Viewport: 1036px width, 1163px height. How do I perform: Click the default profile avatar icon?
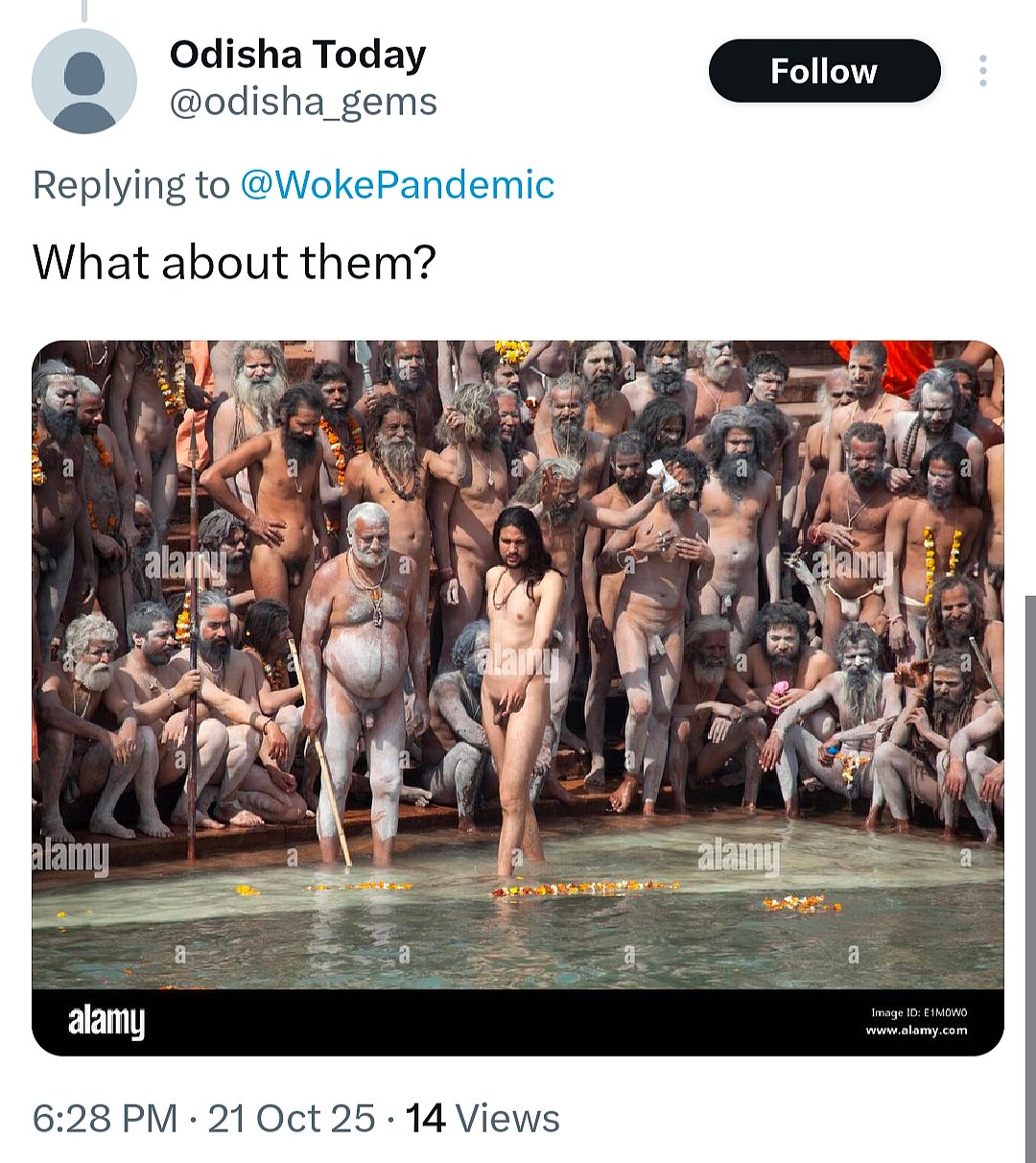tap(84, 81)
